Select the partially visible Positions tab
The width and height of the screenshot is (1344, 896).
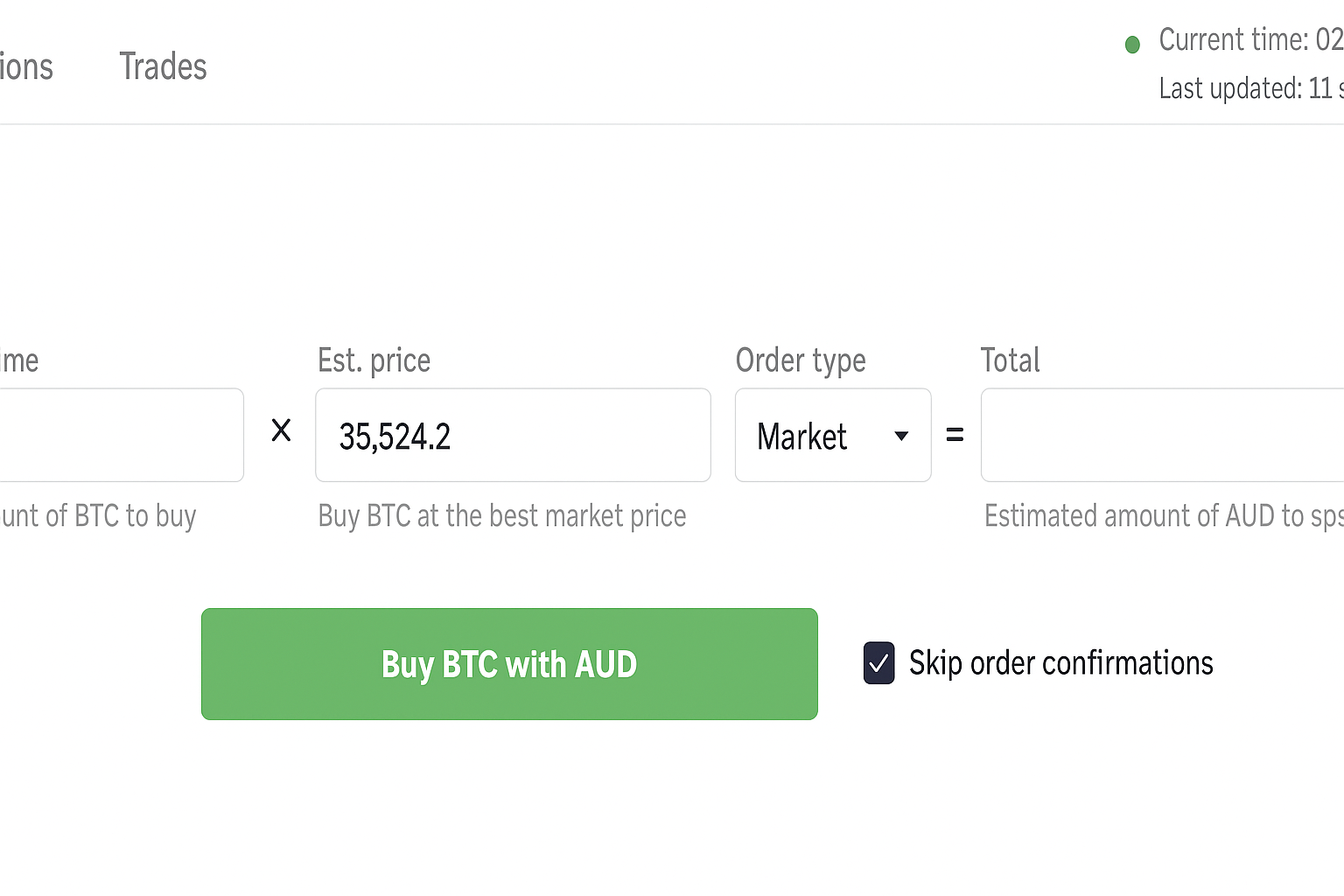pyautogui.click(x=26, y=66)
